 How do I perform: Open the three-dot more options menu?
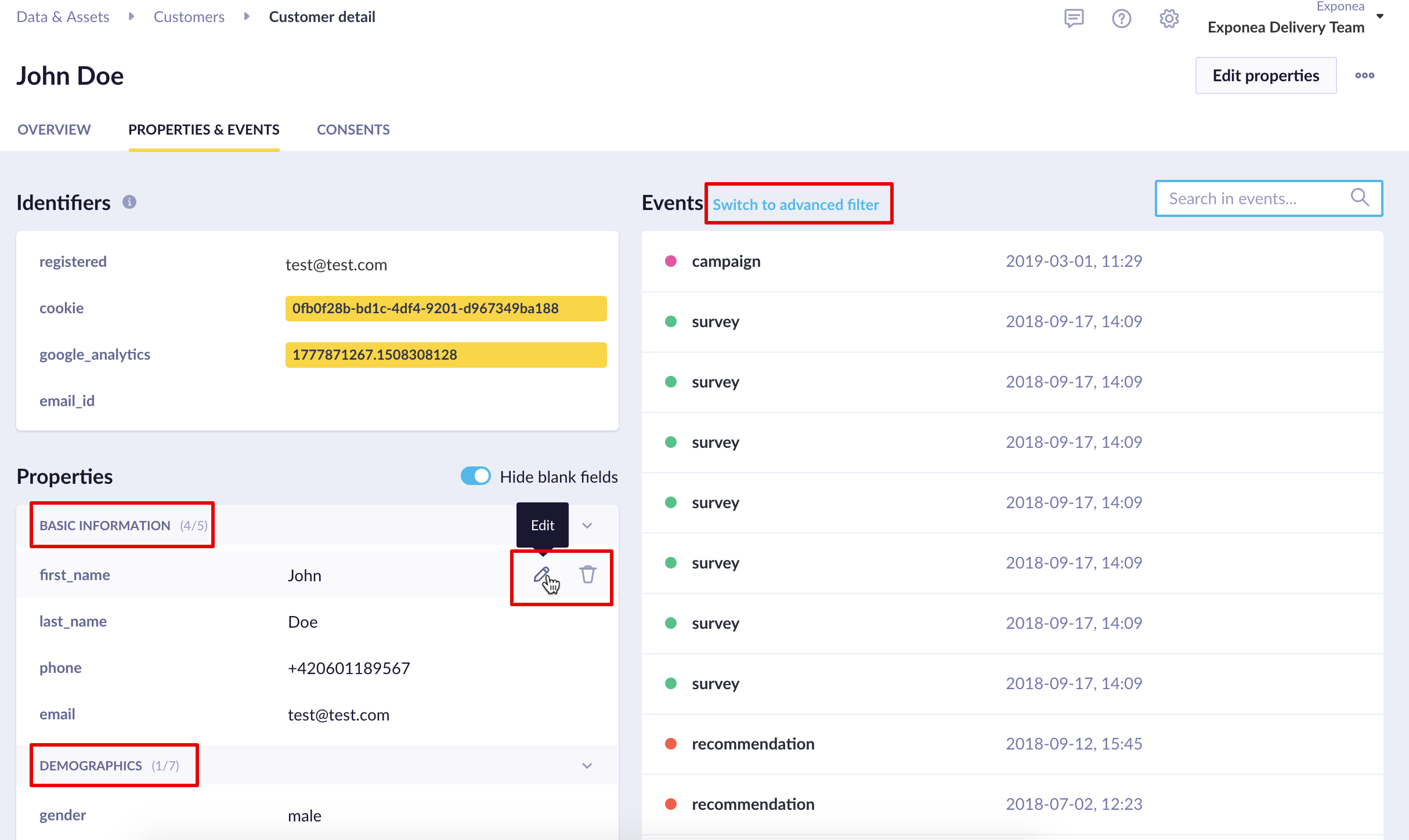coord(1364,75)
